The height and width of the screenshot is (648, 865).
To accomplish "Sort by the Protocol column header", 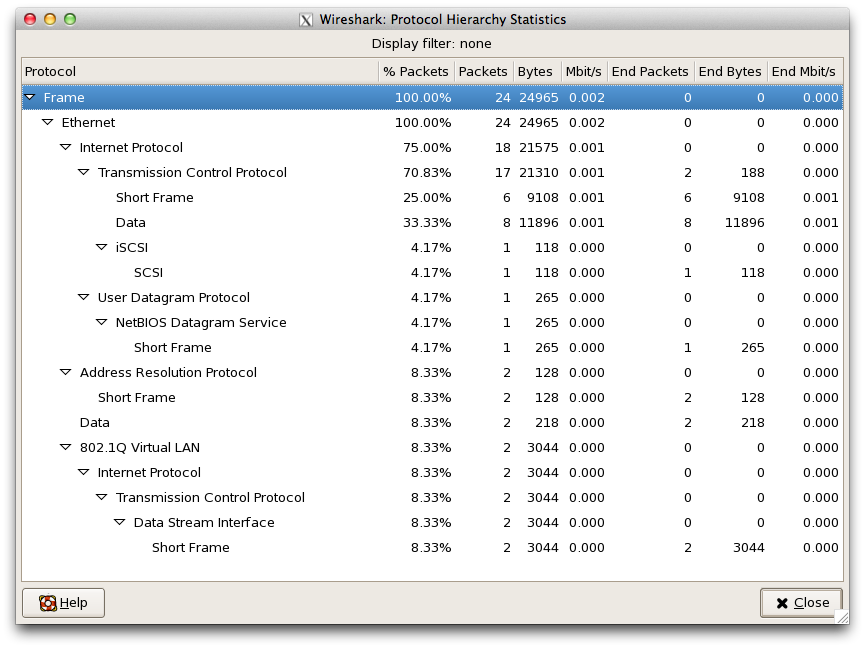I will point(200,72).
